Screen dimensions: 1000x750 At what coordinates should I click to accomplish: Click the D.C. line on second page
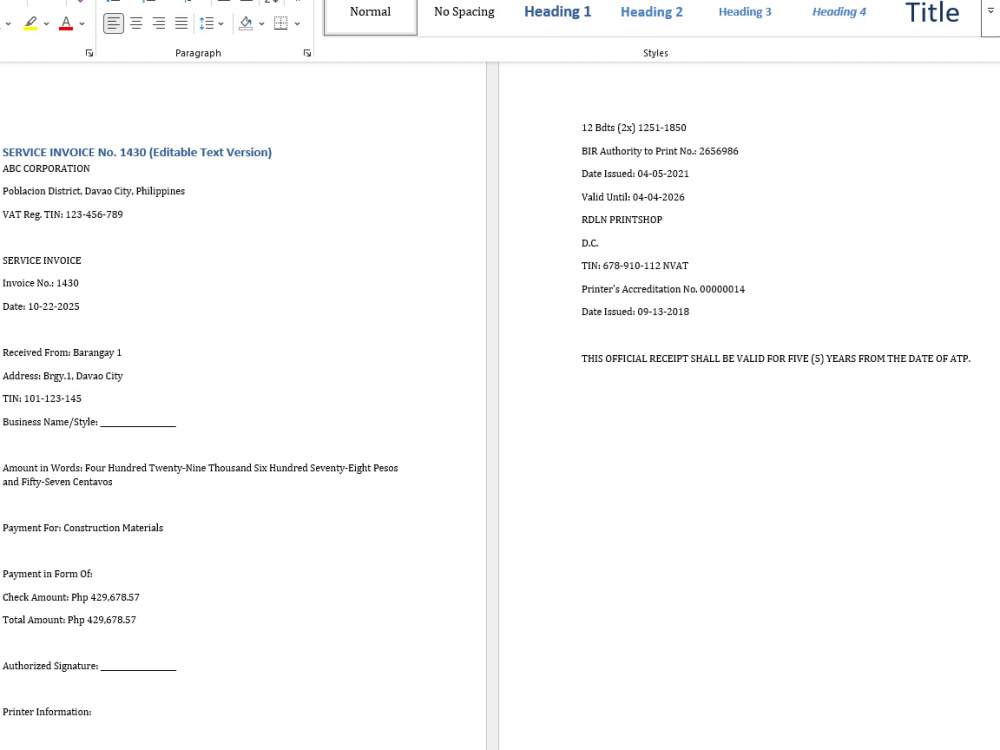[x=590, y=243]
